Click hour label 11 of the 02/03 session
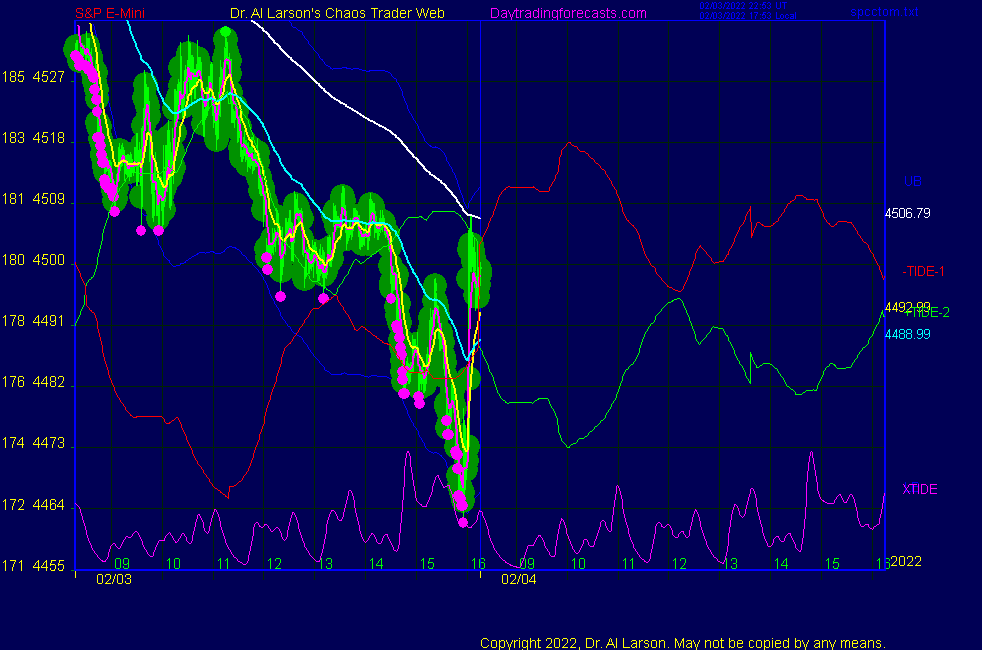The width and height of the screenshot is (982, 650). coord(224,564)
